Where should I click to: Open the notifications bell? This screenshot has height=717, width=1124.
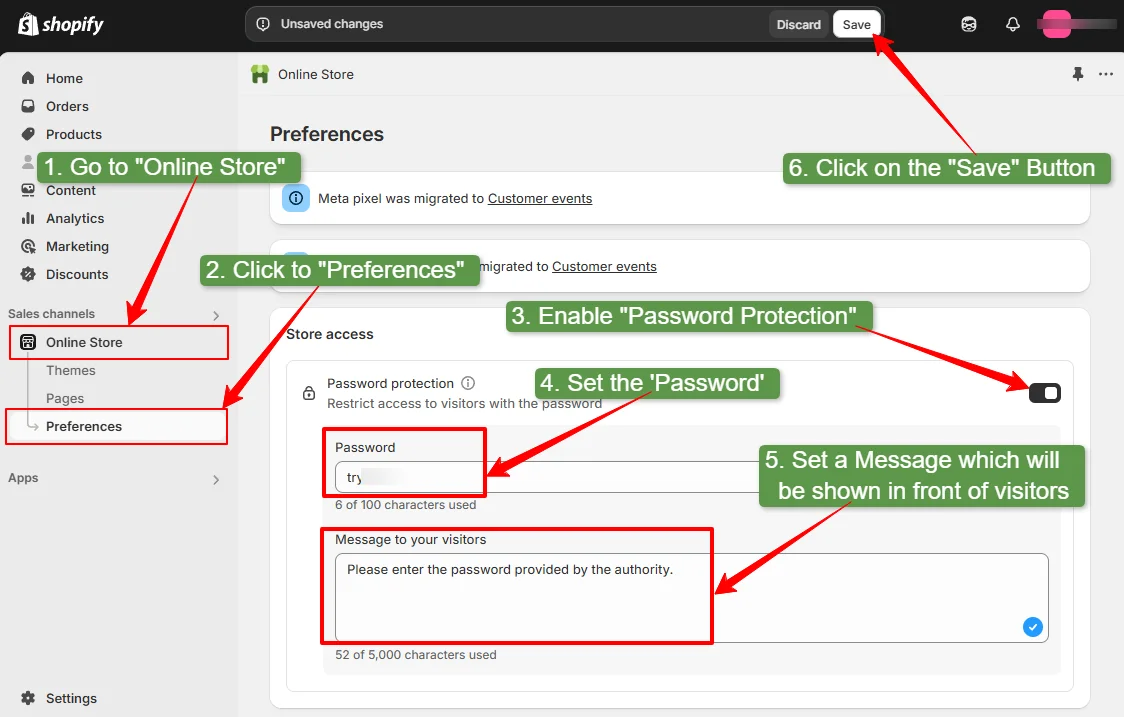click(x=1012, y=24)
